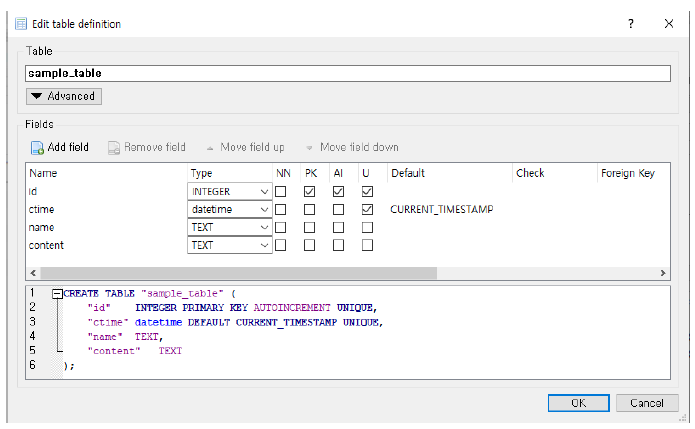
Task: Click the Remove field icon
Action: point(114,148)
